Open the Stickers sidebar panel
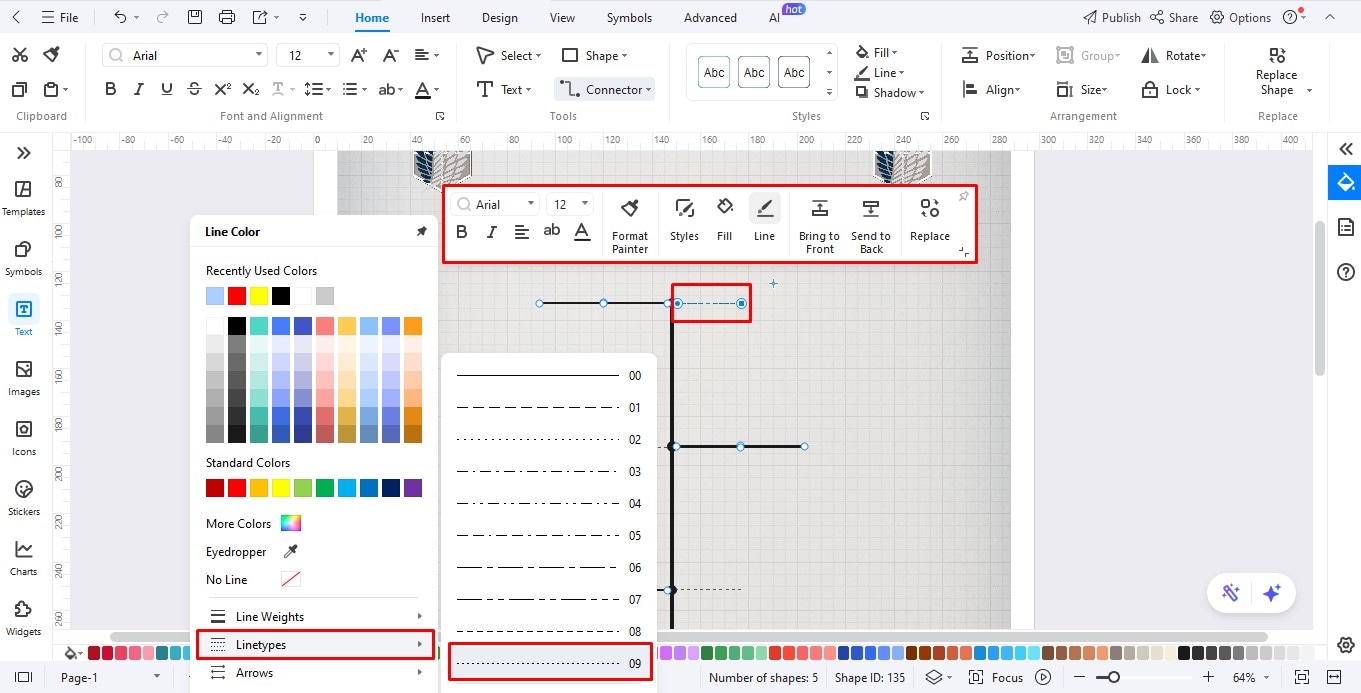 pyautogui.click(x=24, y=497)
